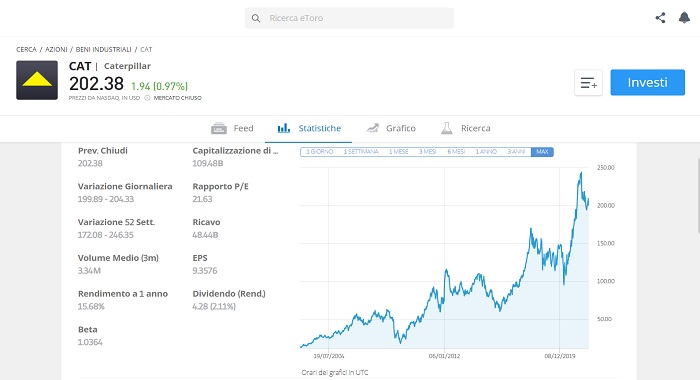
Task: Click the share icon in the header
Action: 660,18
